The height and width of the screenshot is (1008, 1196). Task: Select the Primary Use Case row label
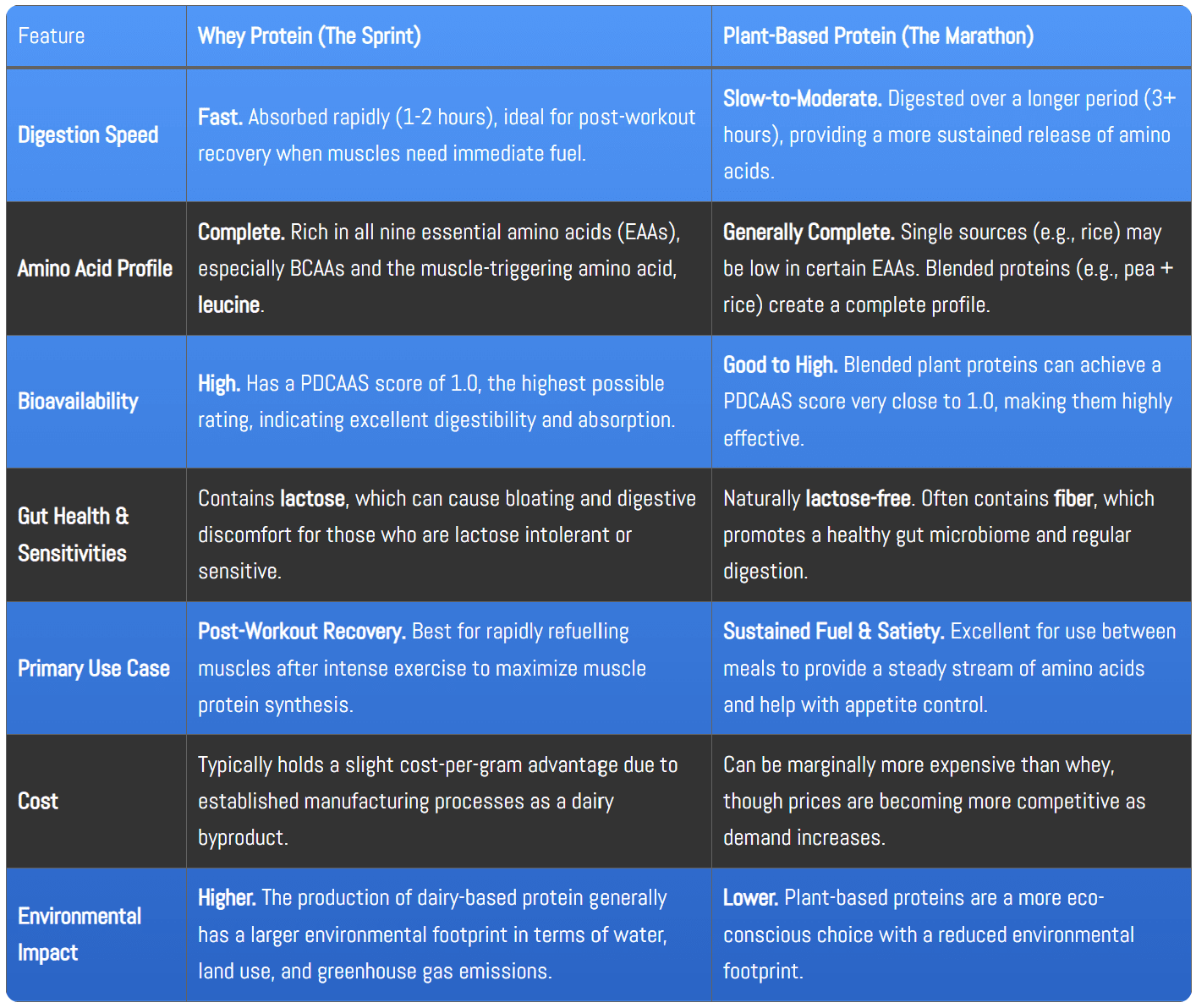pyautogui.click(x=94, y=669)
